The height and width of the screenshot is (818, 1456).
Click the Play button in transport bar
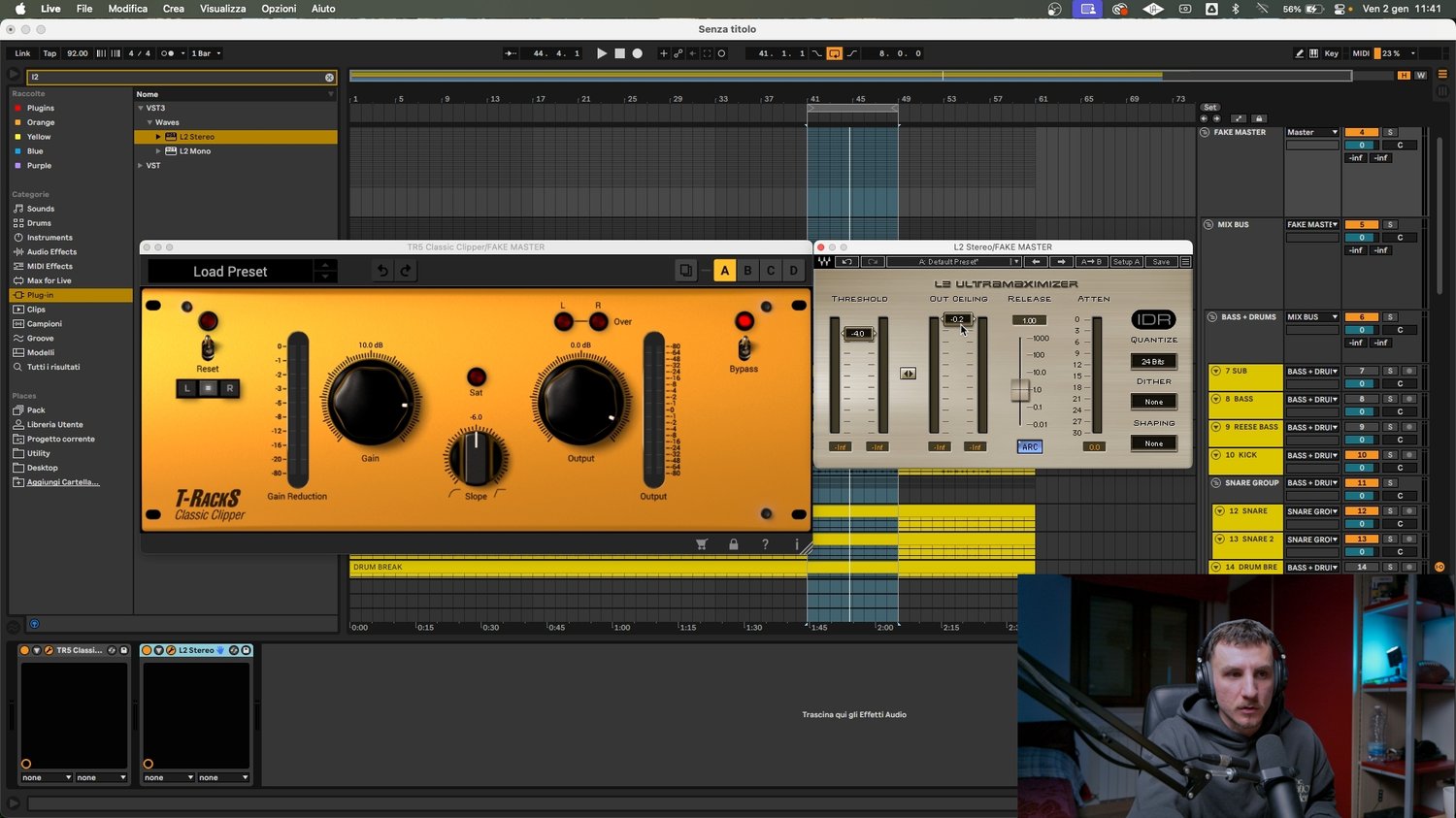point(602,53)
